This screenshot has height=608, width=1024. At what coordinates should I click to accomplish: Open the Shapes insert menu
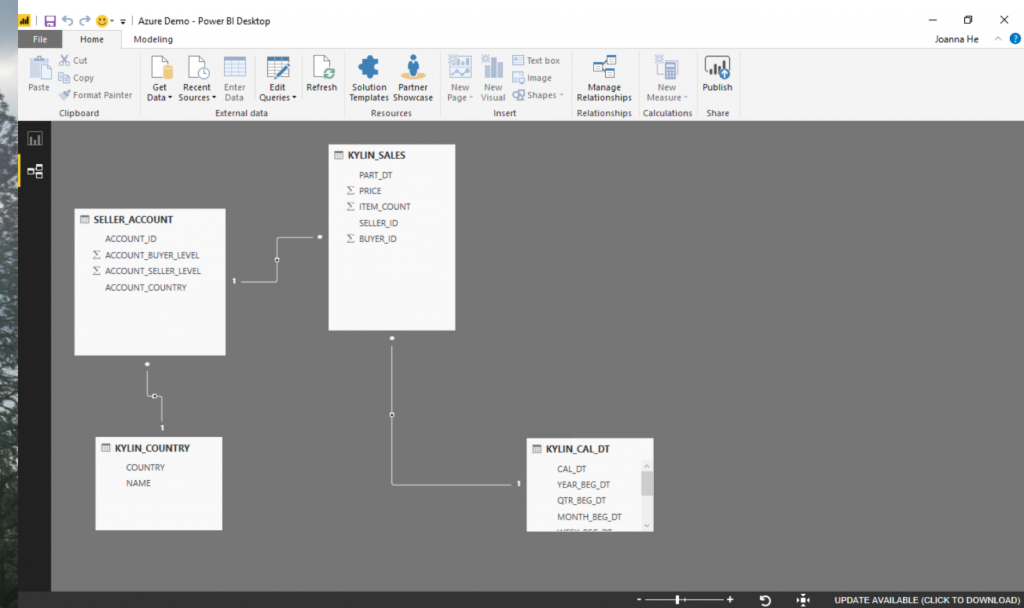(537, 95)
